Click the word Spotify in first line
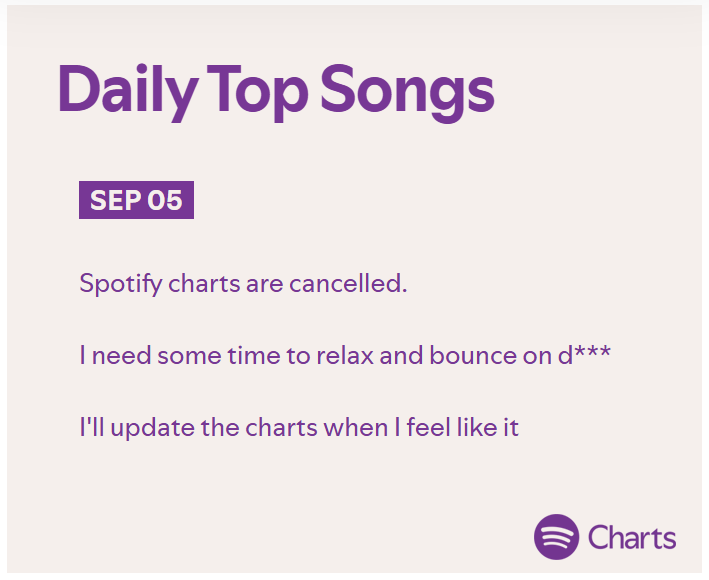Viewport: 709px width, 580px height. (x=121, y=284)
